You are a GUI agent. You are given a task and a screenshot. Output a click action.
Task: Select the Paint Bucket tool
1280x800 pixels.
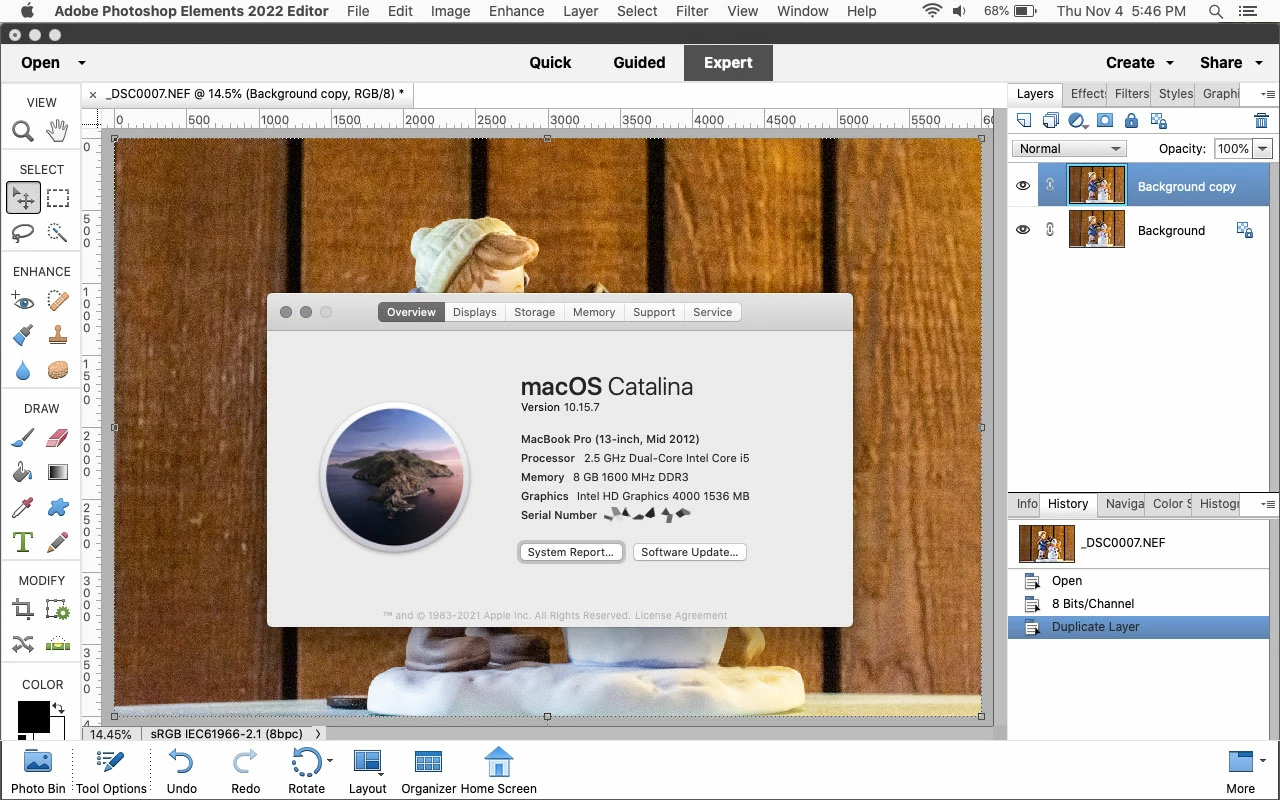coord(23,472)
